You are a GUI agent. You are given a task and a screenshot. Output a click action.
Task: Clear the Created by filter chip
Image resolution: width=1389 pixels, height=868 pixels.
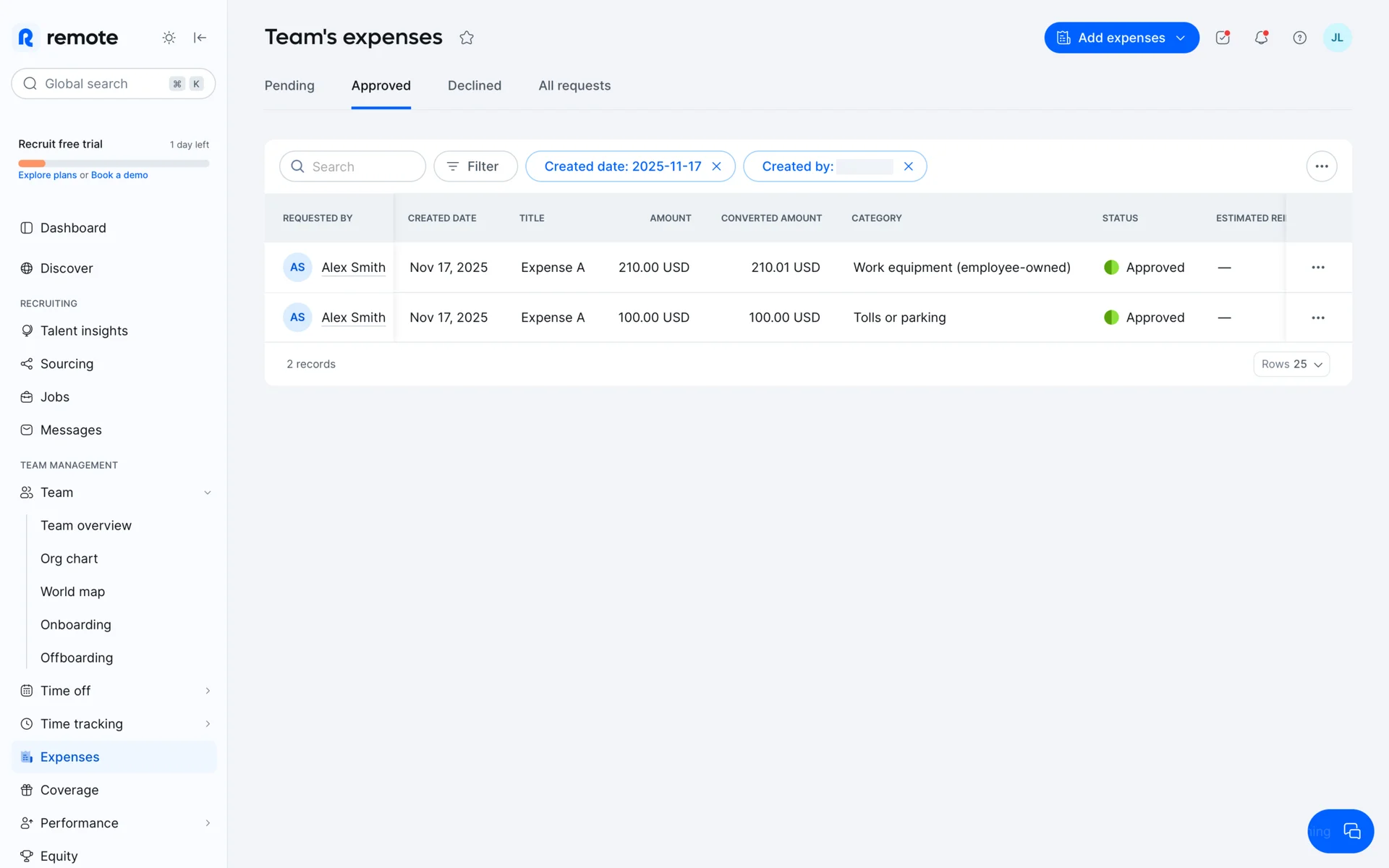(908, 166)
